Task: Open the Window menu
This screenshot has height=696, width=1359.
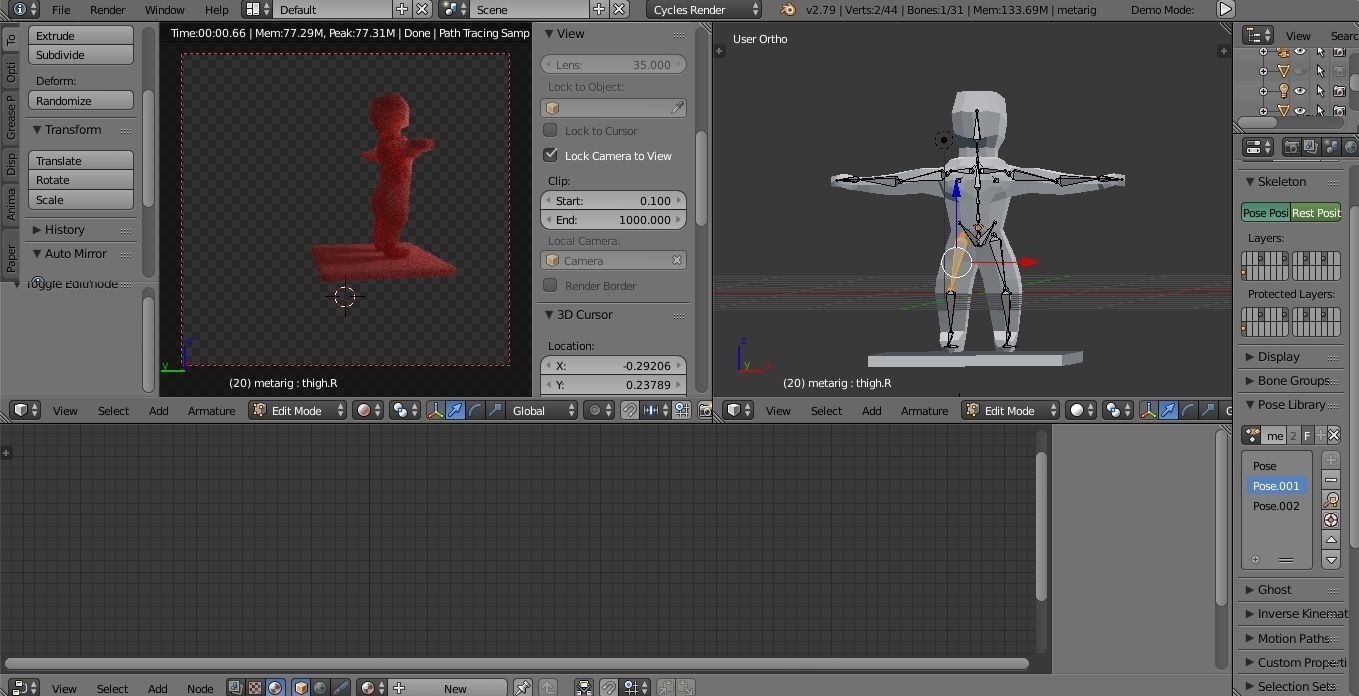Action: [x=165, y=9]
